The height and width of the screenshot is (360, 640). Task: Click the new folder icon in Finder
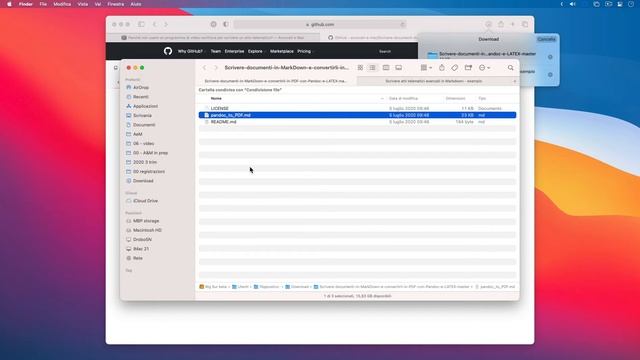tap(468, 68)
